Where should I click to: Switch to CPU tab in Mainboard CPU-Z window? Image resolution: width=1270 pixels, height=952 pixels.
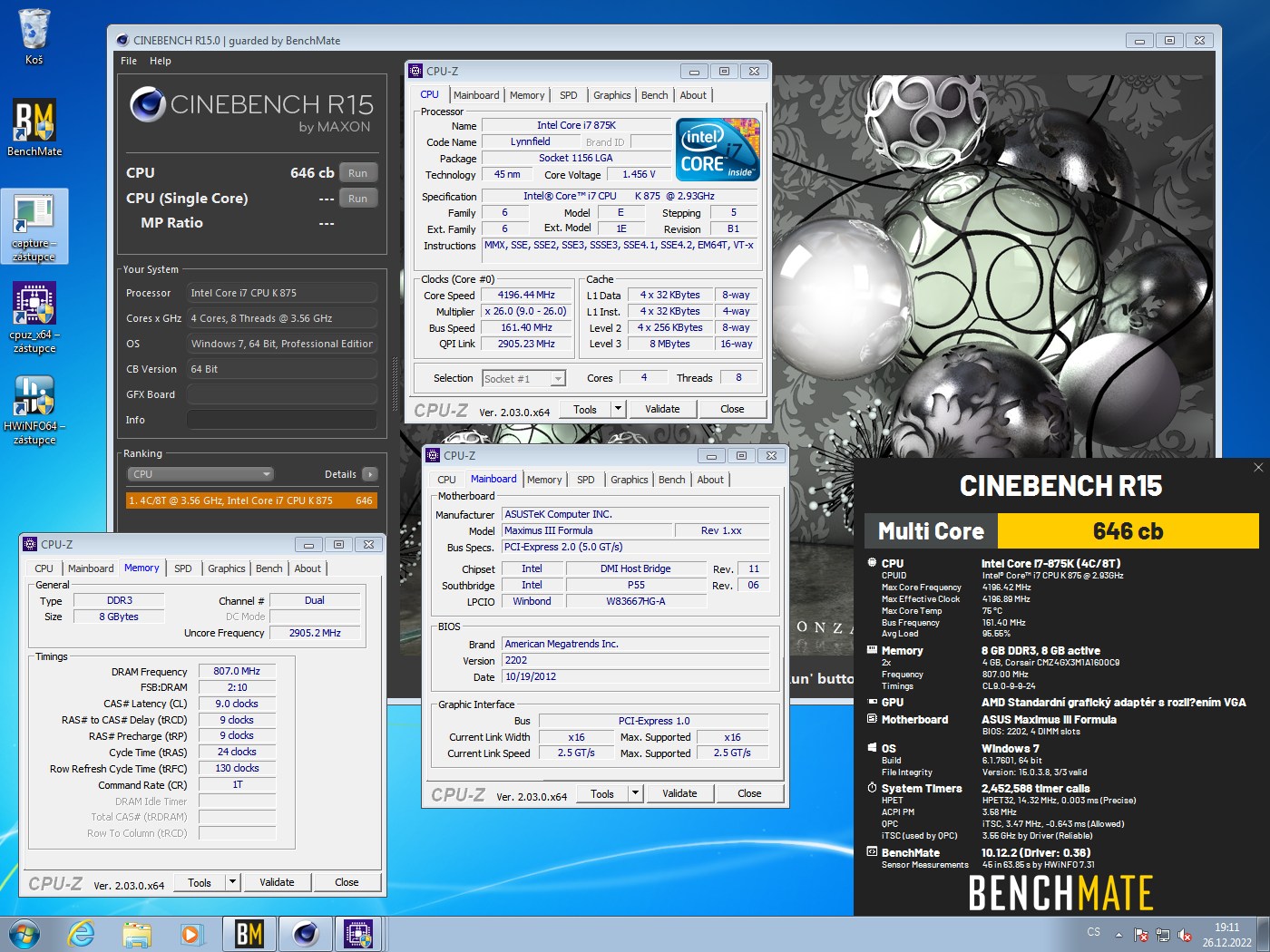coord(446,480)
